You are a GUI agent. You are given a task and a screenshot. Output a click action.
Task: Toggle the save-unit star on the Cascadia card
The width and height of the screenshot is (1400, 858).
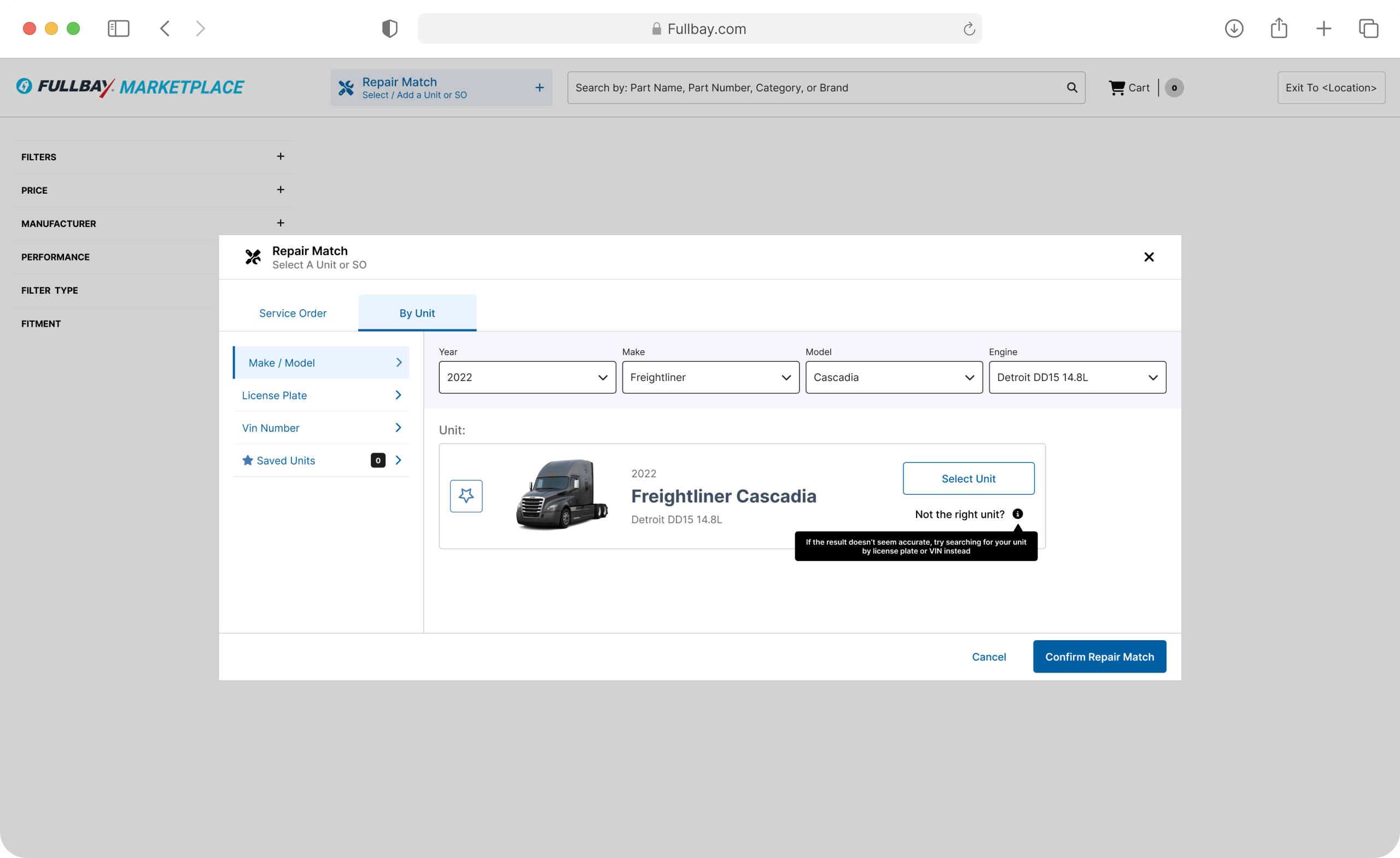[466, 495]
